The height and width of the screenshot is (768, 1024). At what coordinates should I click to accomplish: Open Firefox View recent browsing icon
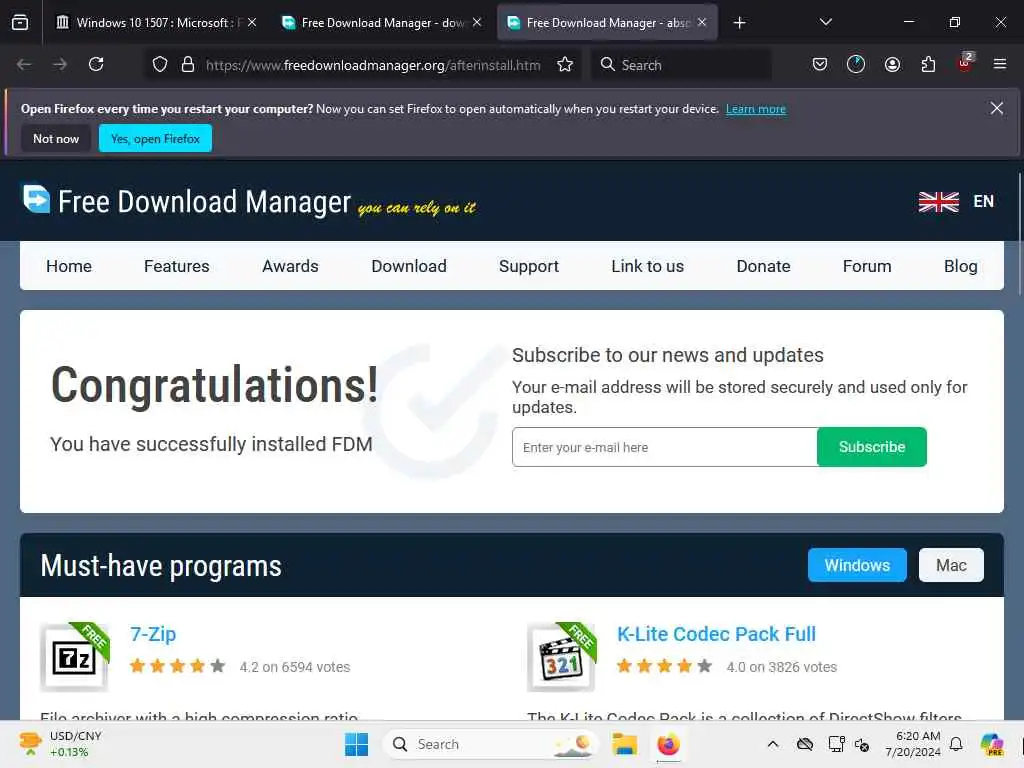(20, 23)
